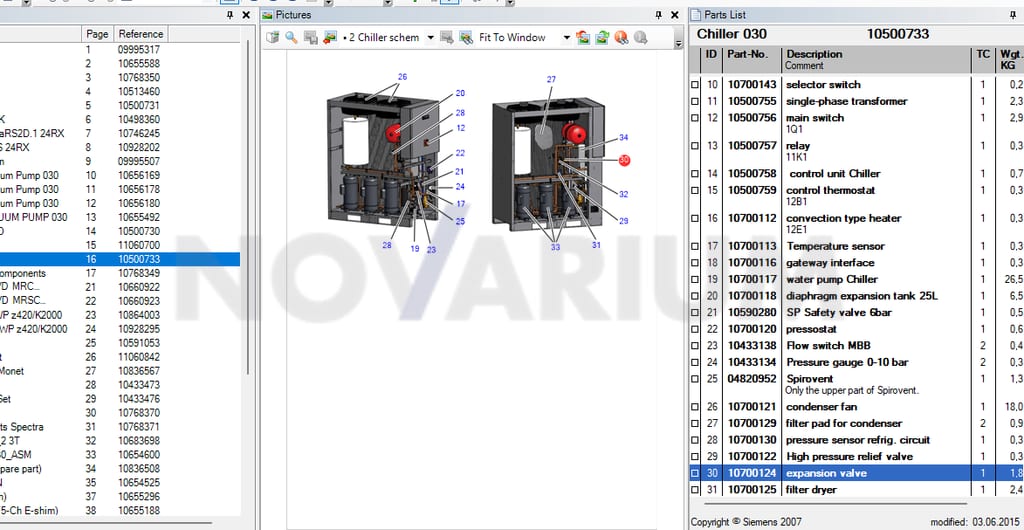Check the box for selector switch row
1024x530 pixels.
click(x=695, y=85)
